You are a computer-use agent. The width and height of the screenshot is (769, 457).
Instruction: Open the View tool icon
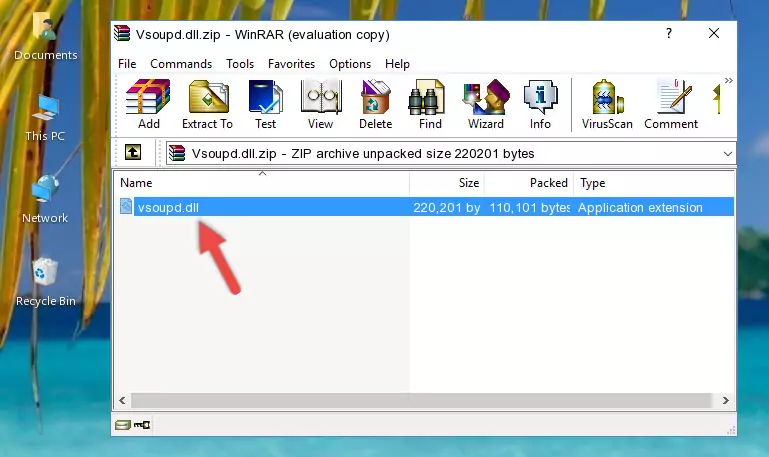point(321,104)
